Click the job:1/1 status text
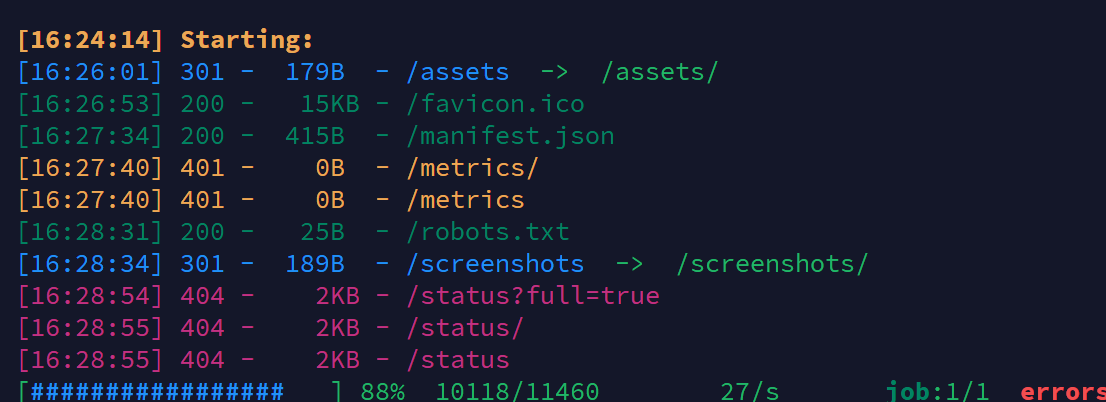 (937, 391)
